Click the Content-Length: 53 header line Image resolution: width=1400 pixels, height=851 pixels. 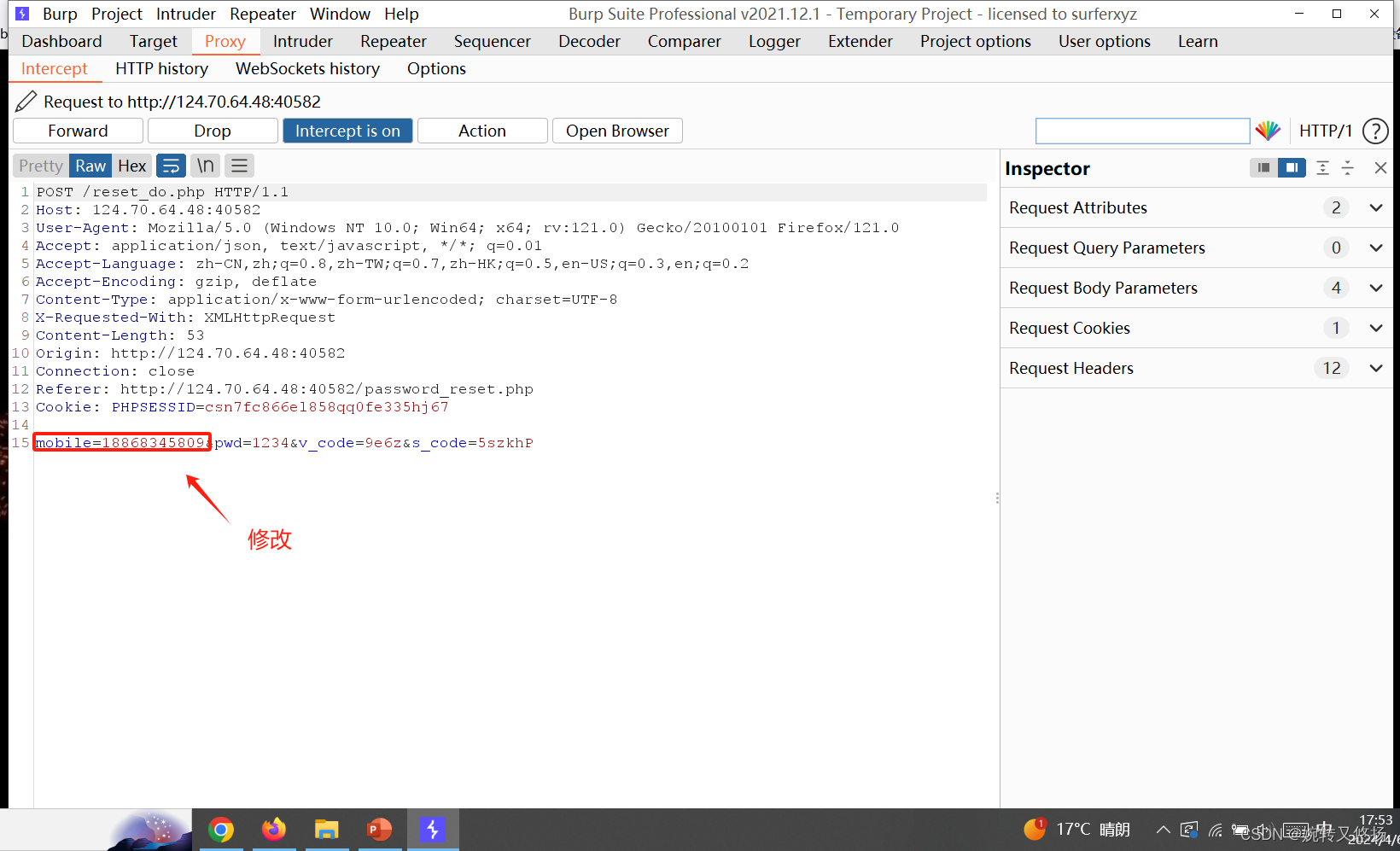(x=120, y=335)
